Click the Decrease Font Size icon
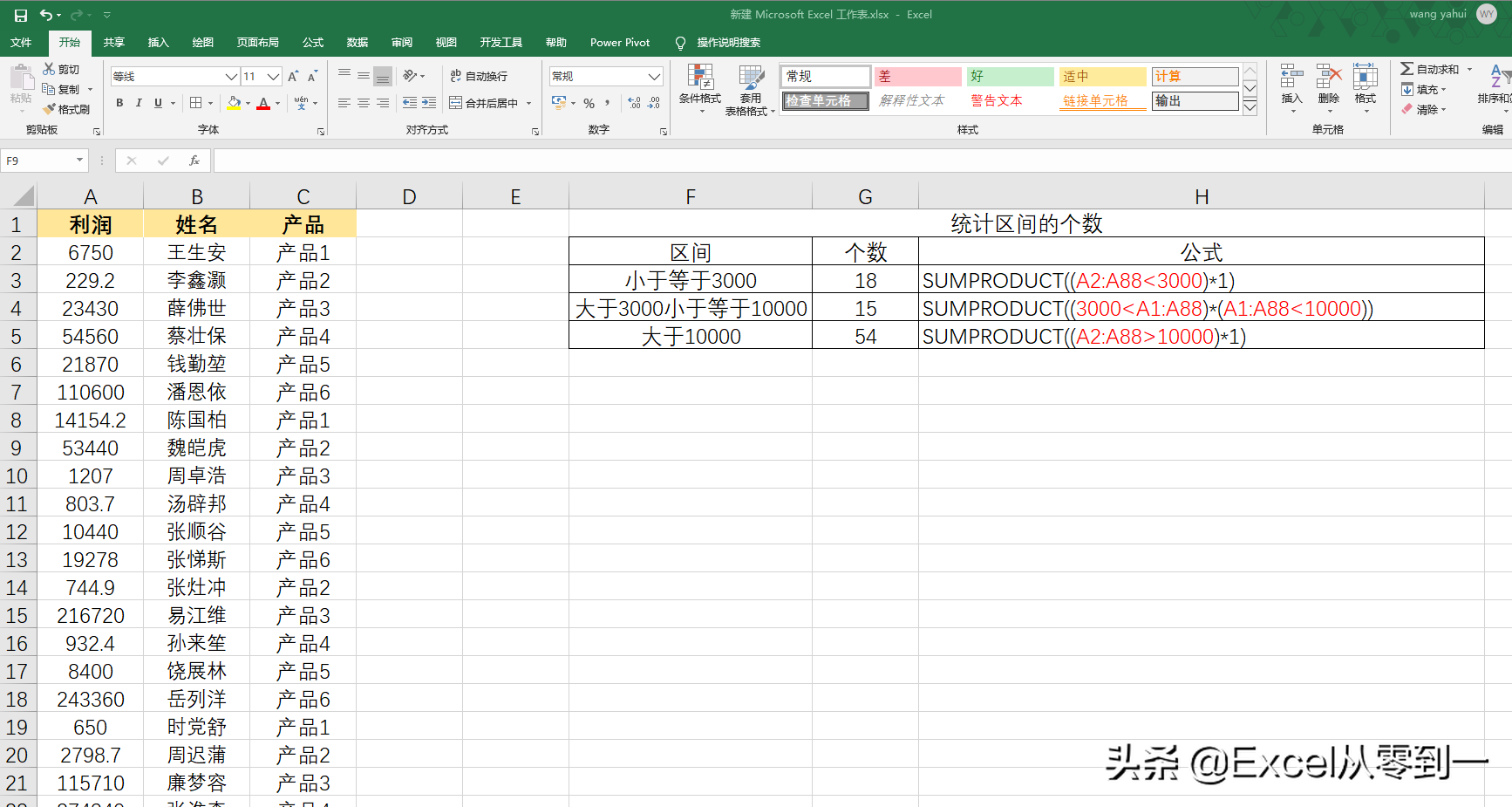 (x=311, y=77)
